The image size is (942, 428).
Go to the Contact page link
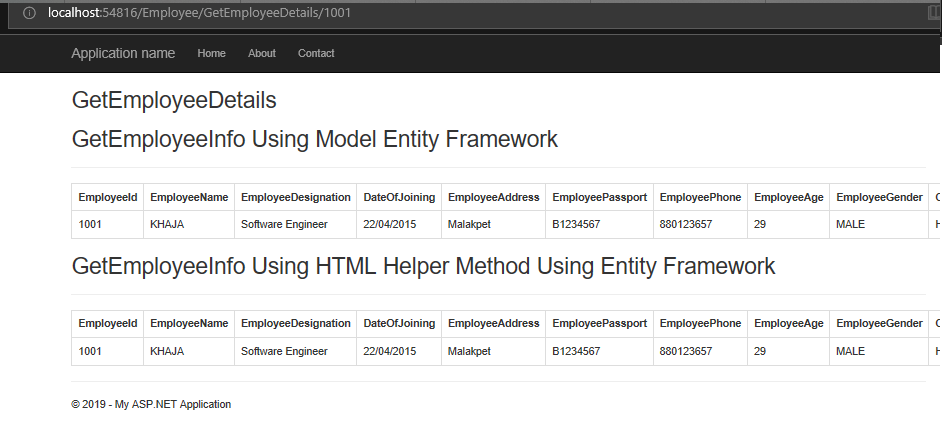point(316,54)
